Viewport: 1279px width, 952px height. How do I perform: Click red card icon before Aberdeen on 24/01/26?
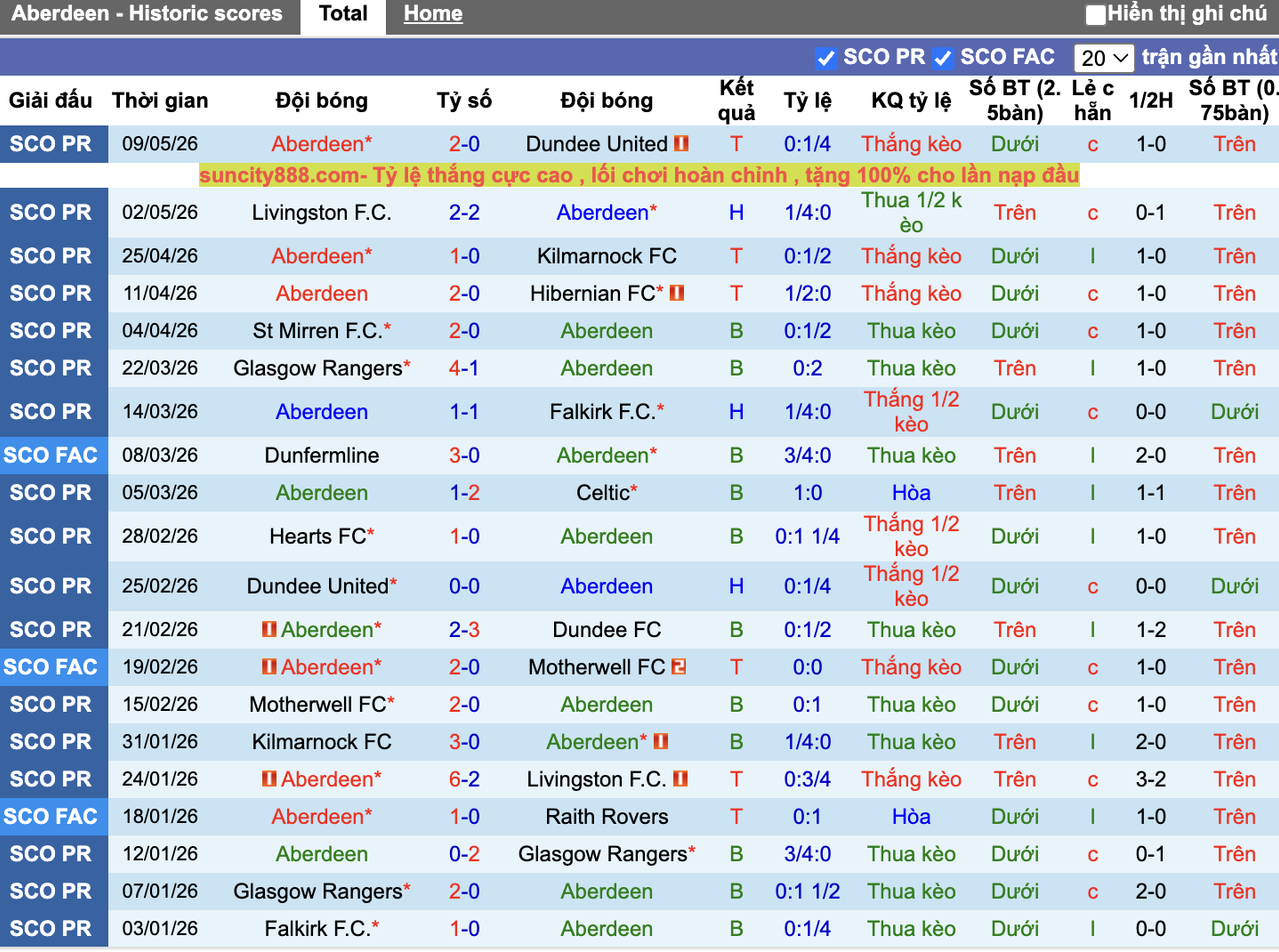point(269,779)
